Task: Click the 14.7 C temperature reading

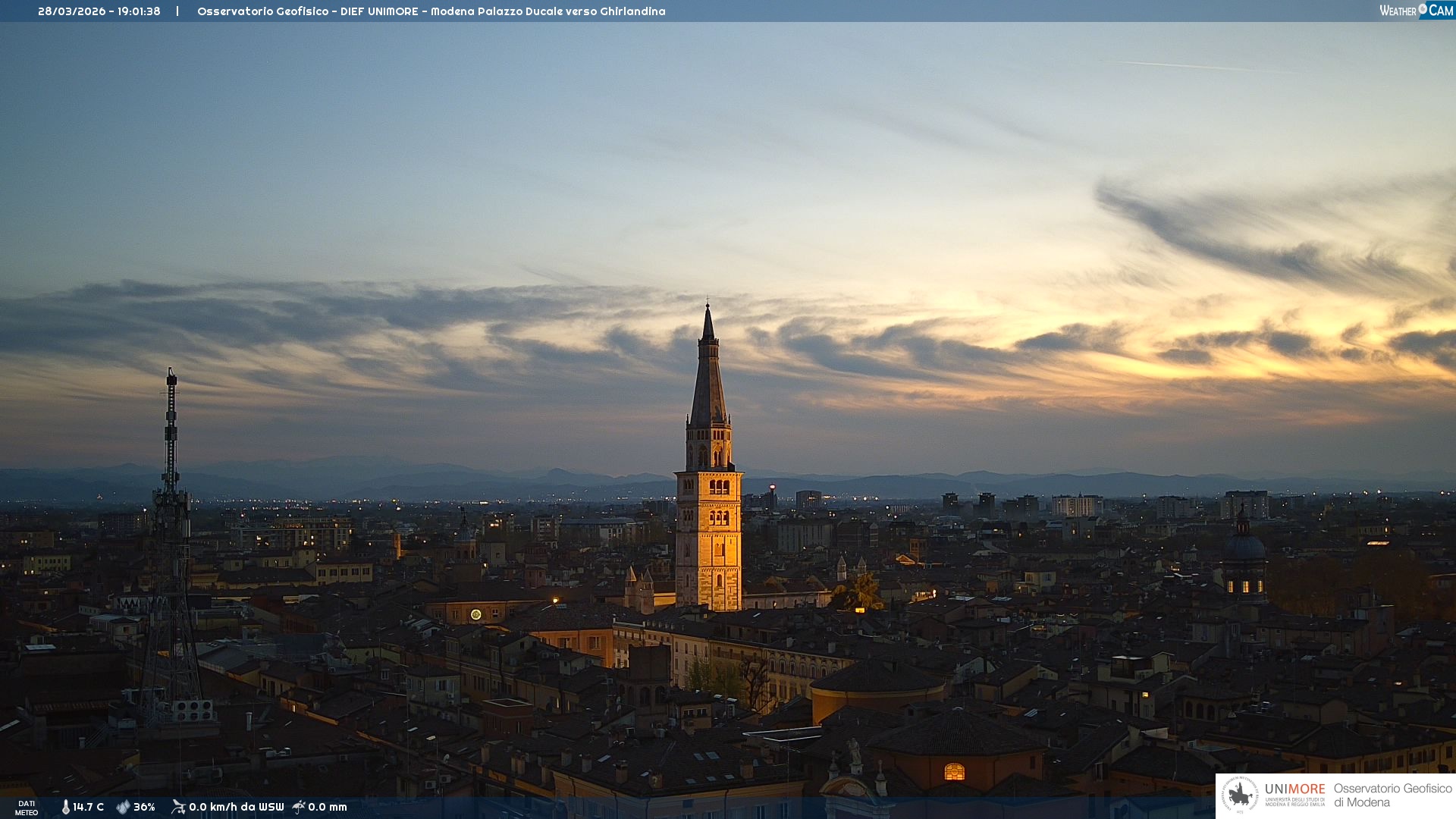Action: 89,807
